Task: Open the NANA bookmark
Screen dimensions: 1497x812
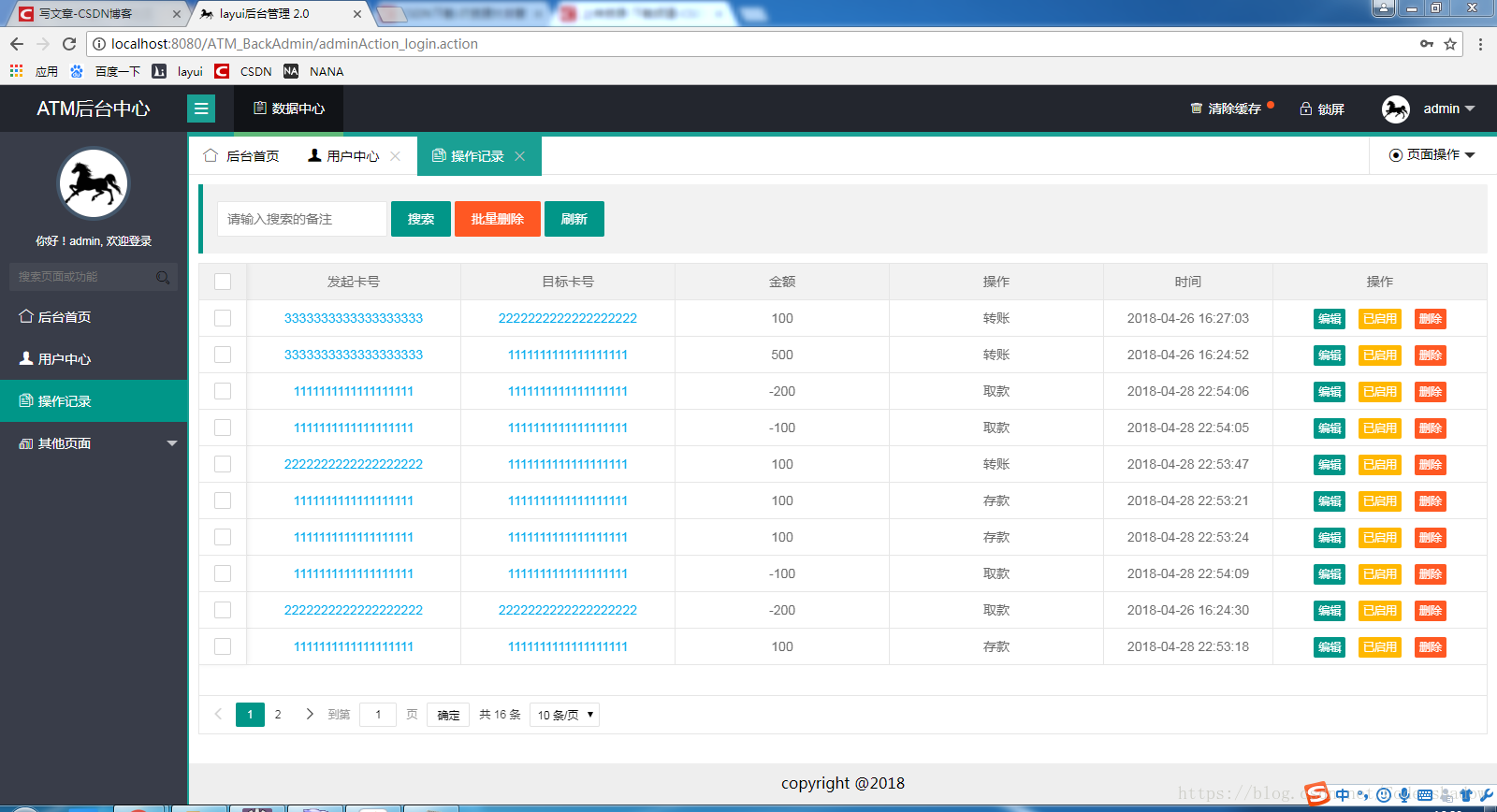Action: [x=313, y=71]
